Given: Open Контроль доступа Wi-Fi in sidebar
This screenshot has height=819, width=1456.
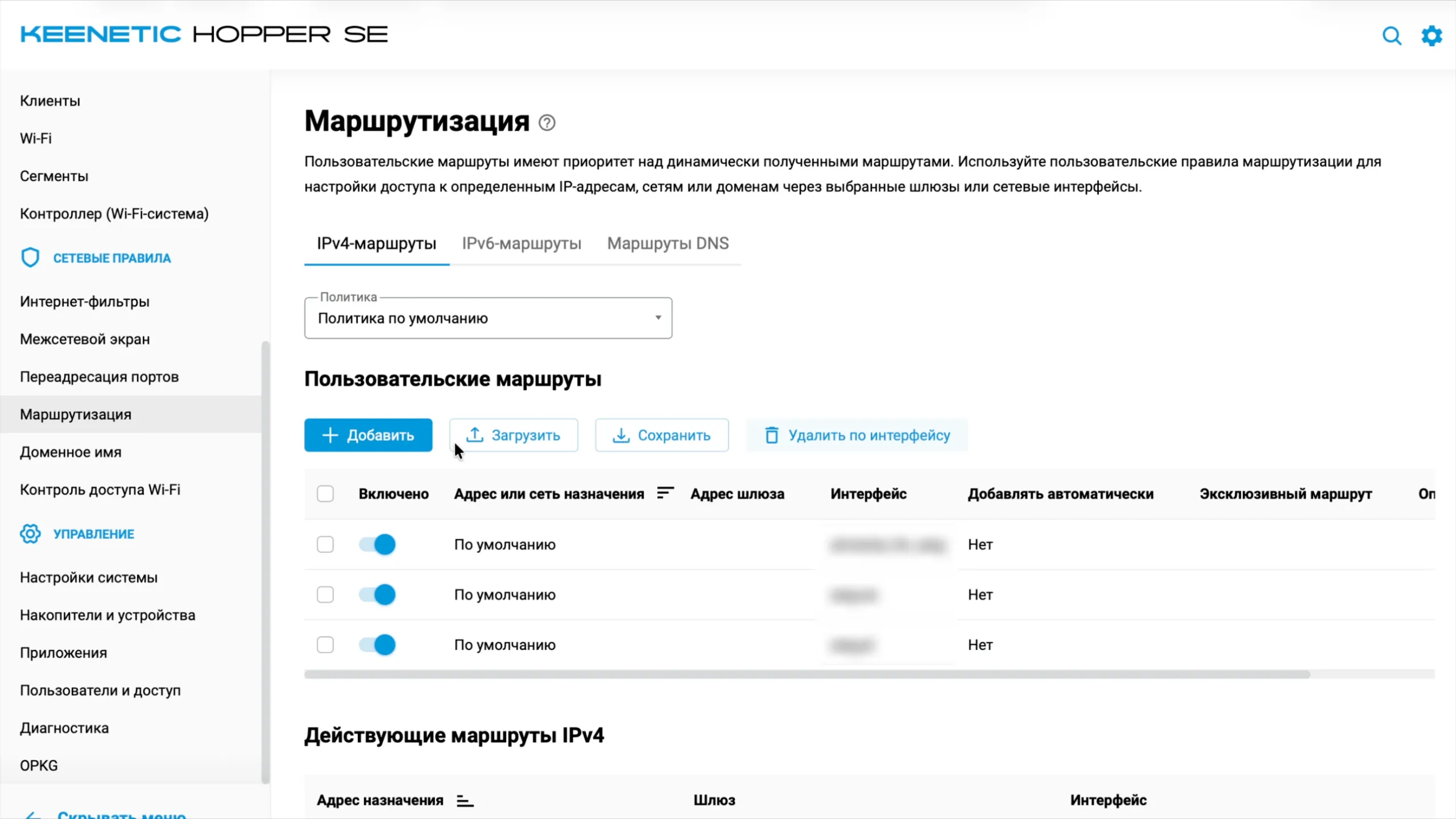Looking at the screenshot, I should pos(131,490).
